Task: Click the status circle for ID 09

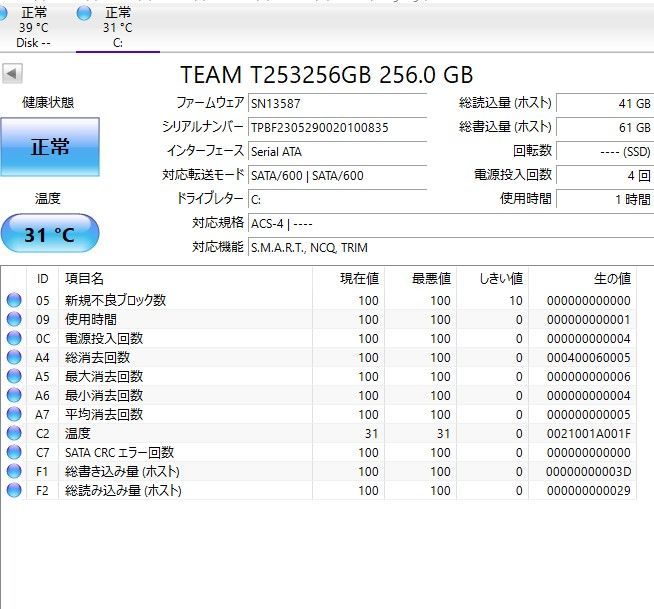Action: point(14,319)
